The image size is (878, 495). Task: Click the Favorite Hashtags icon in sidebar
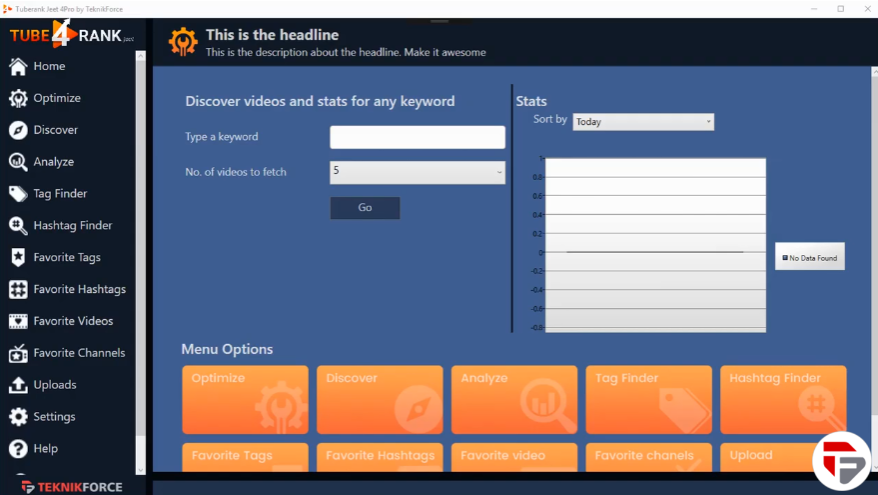coord(18,289)
